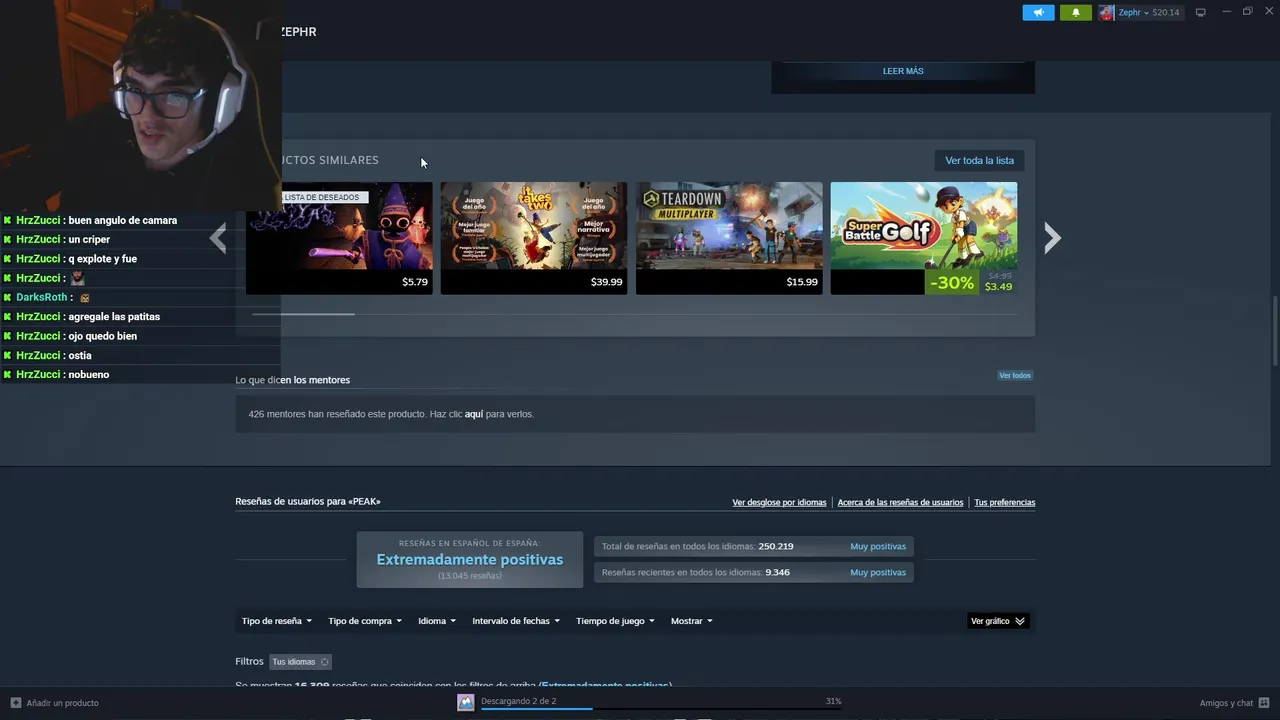Screen dimensions: 1280x720
Task: Show previous similar products with left arrow
Action: [218, 238]
